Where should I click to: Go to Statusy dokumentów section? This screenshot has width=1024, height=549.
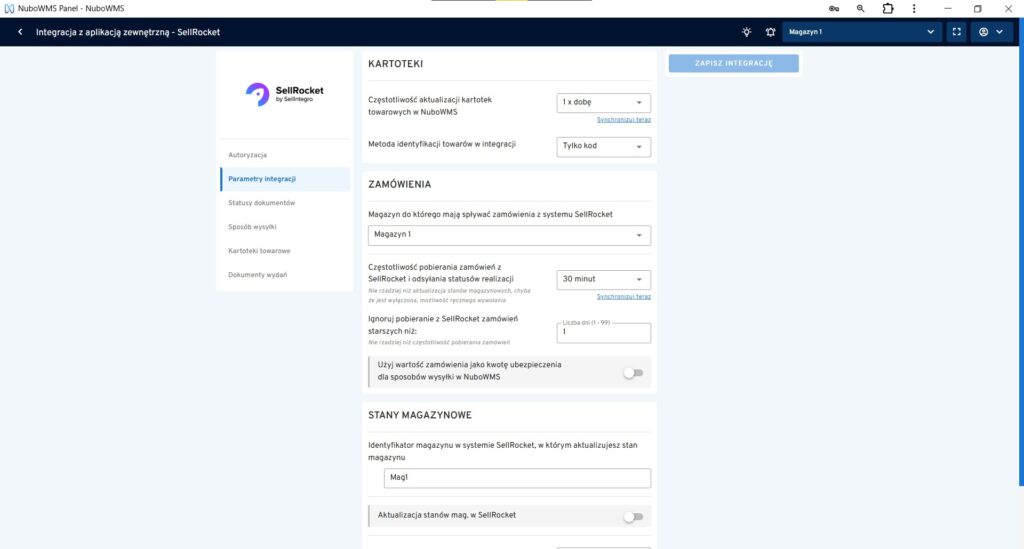[261, 203]
